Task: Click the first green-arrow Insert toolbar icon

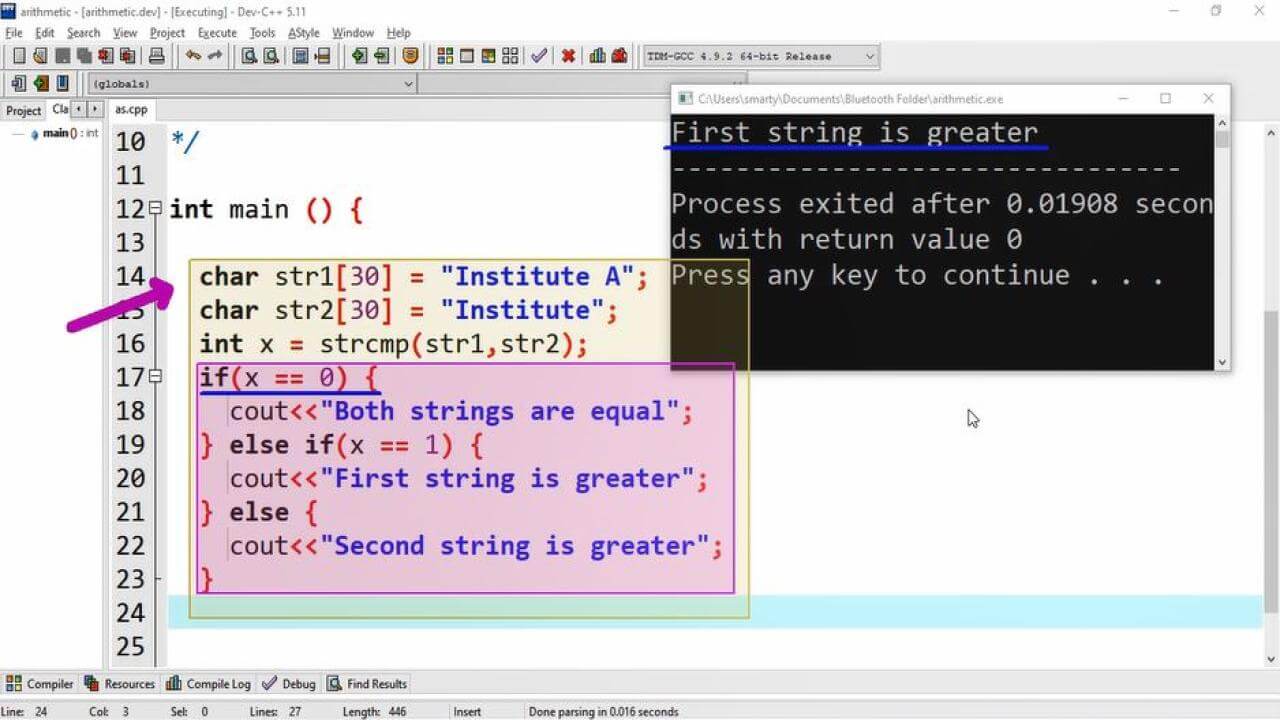Action: point(359,56)
